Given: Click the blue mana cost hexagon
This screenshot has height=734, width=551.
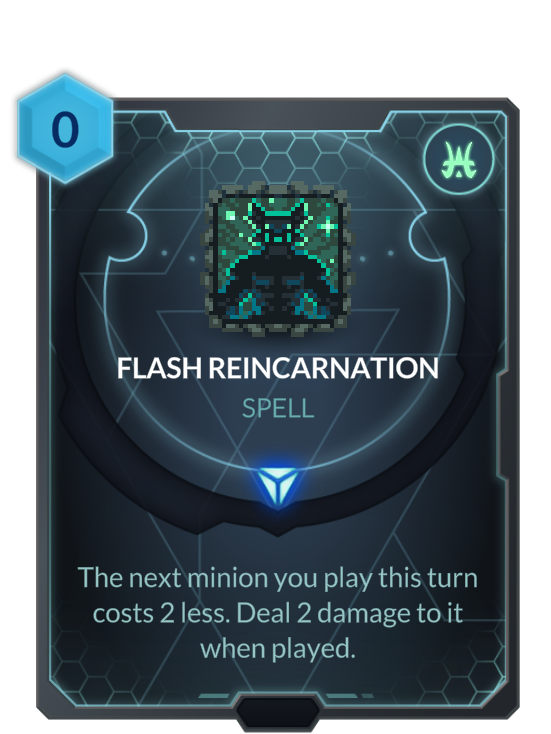Looking at the screenshot, I should 65,128.
